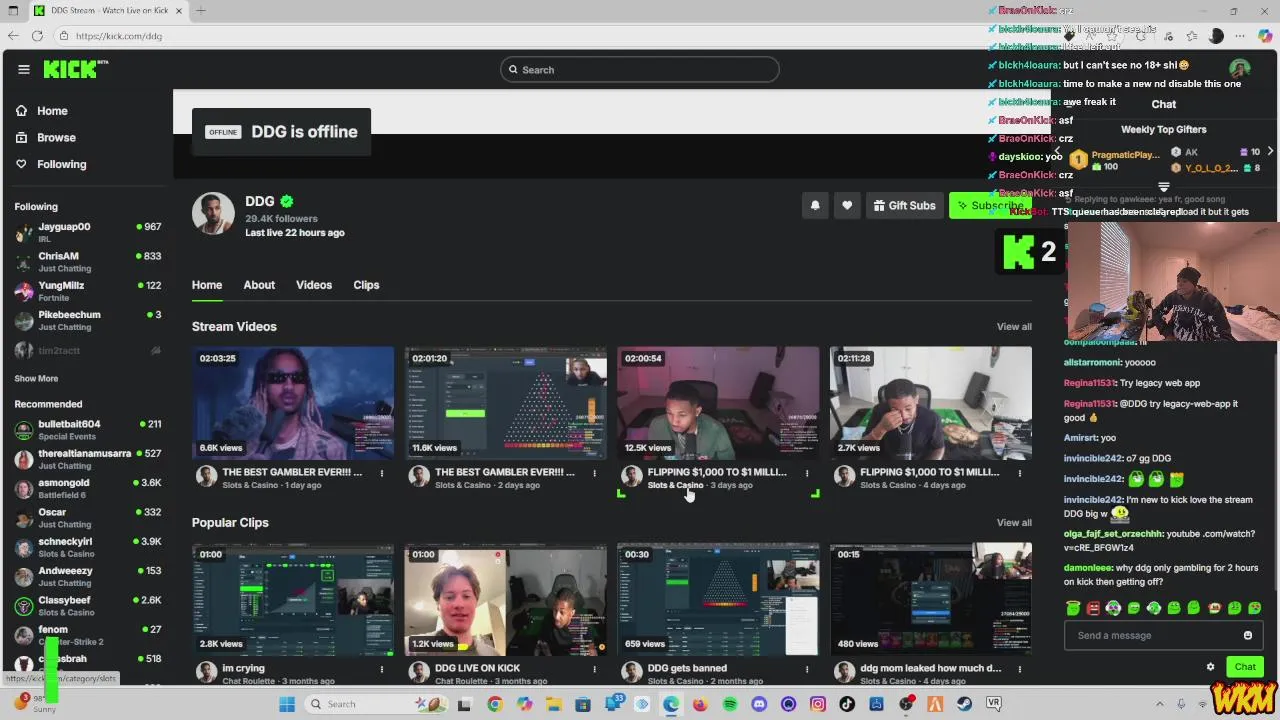Screen dimensions: 1280x720
Task: Expand following list with Show More
Action: click(36, 379)
